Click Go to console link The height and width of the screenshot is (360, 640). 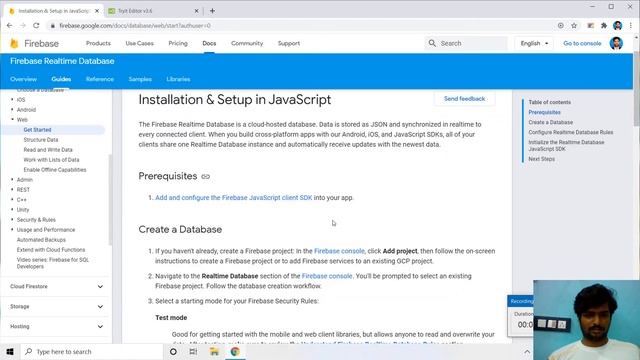pyautogui.click(x=582, y=43)
